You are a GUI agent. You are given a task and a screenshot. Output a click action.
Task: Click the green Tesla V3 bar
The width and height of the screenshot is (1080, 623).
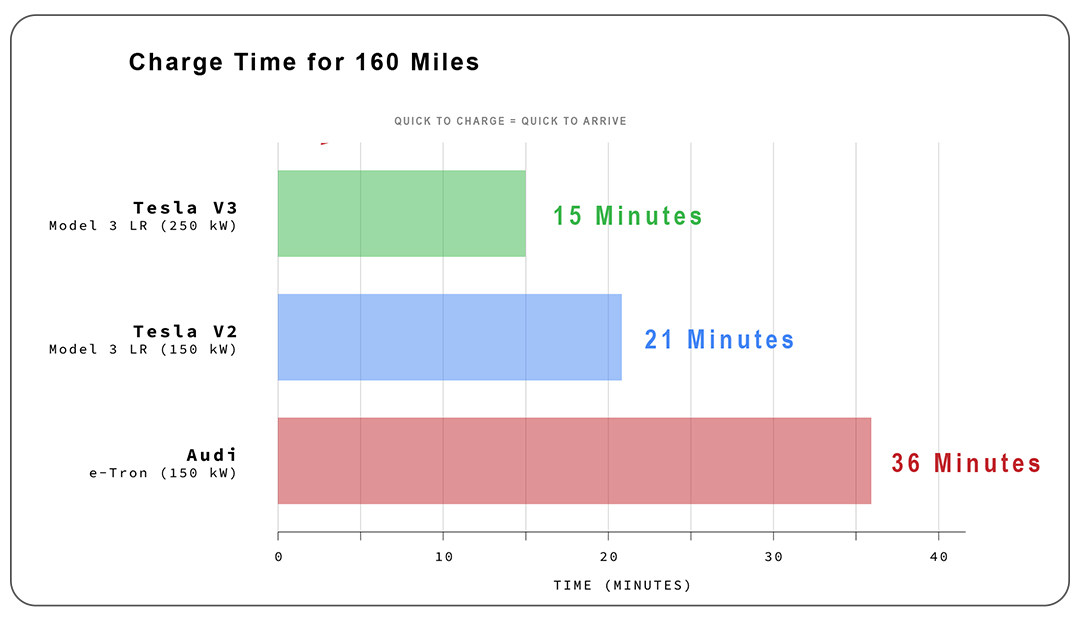[401, 213]
